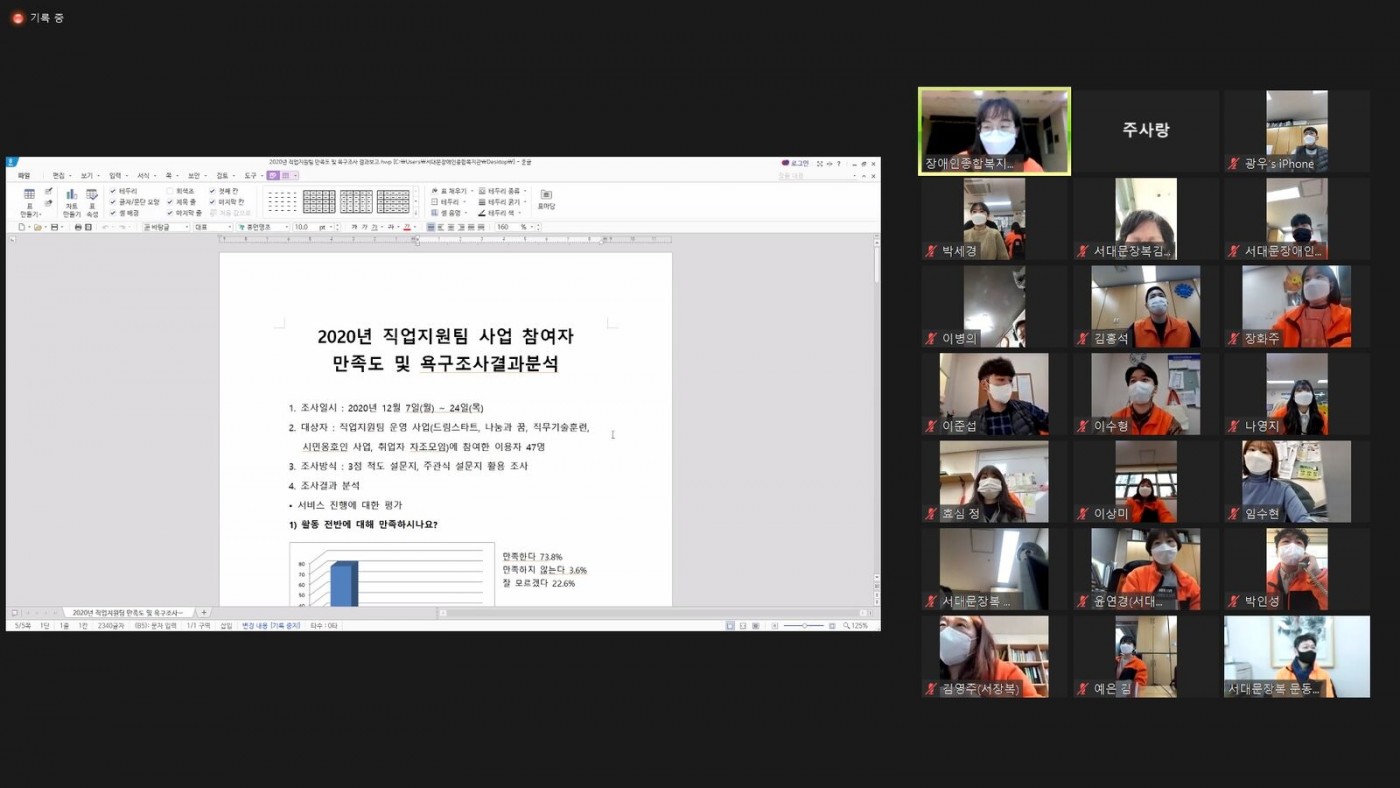The image size is (1400, 788).
Task: Toggle the 셀 배경 checkbox
Action: click(x=126, y=213)
